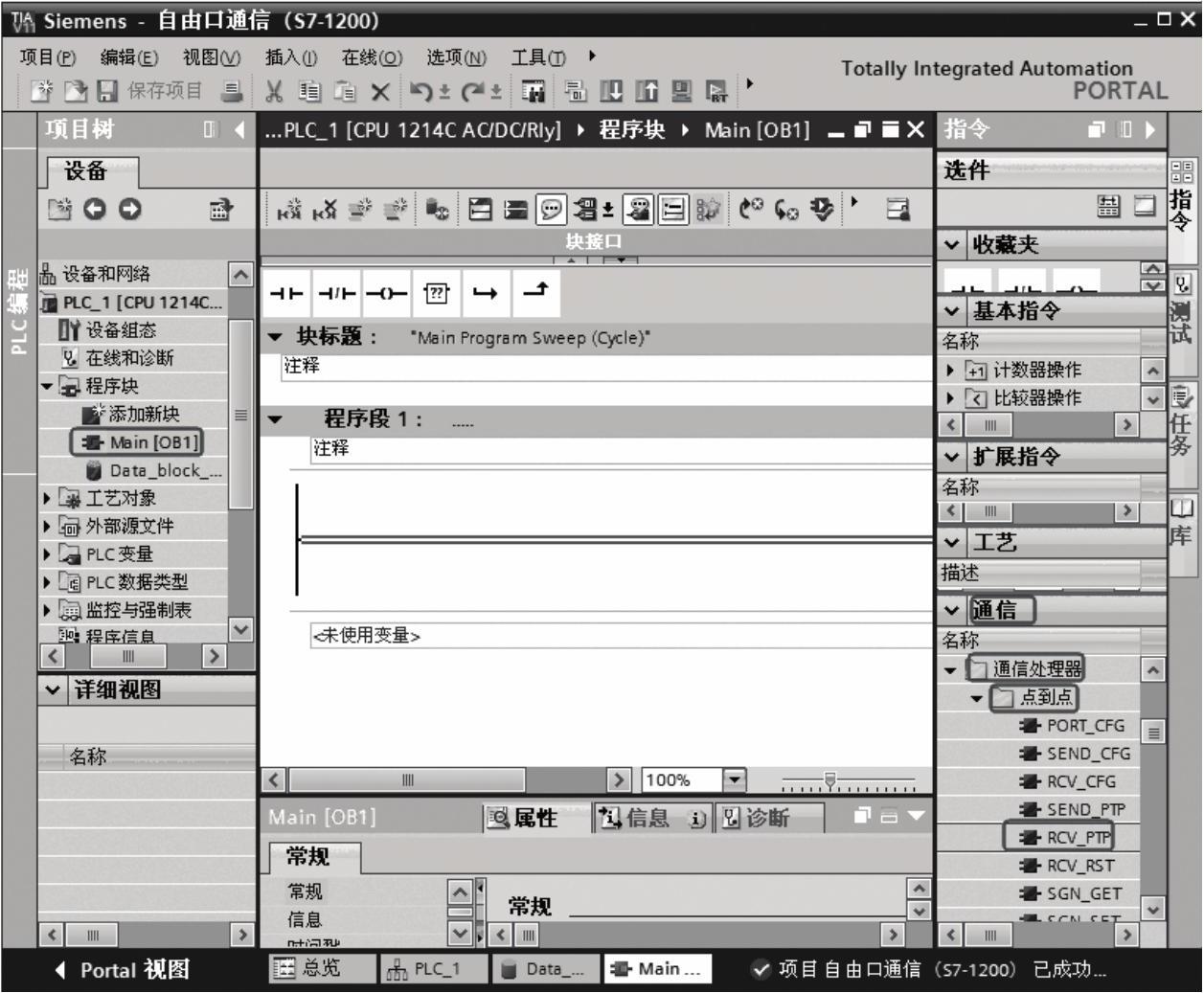The image size is (1204, 993).
Task: Click the 程序段 1 comment field
Action: [x=621, y=449]
